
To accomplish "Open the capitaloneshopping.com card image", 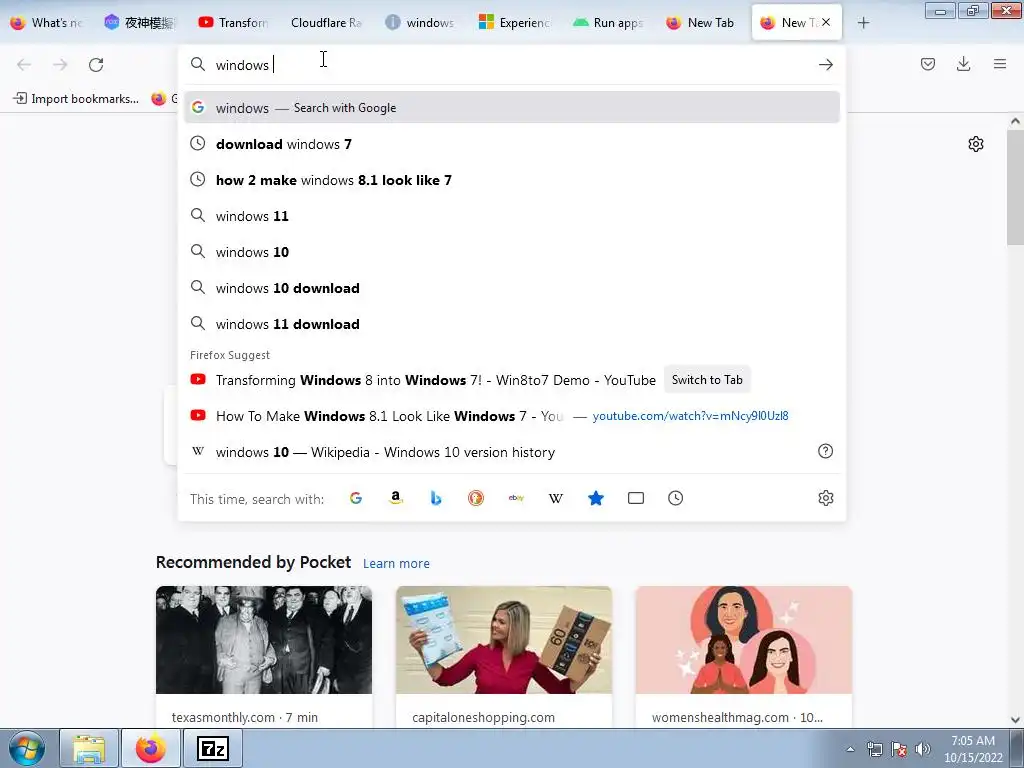I will point(504,640).
